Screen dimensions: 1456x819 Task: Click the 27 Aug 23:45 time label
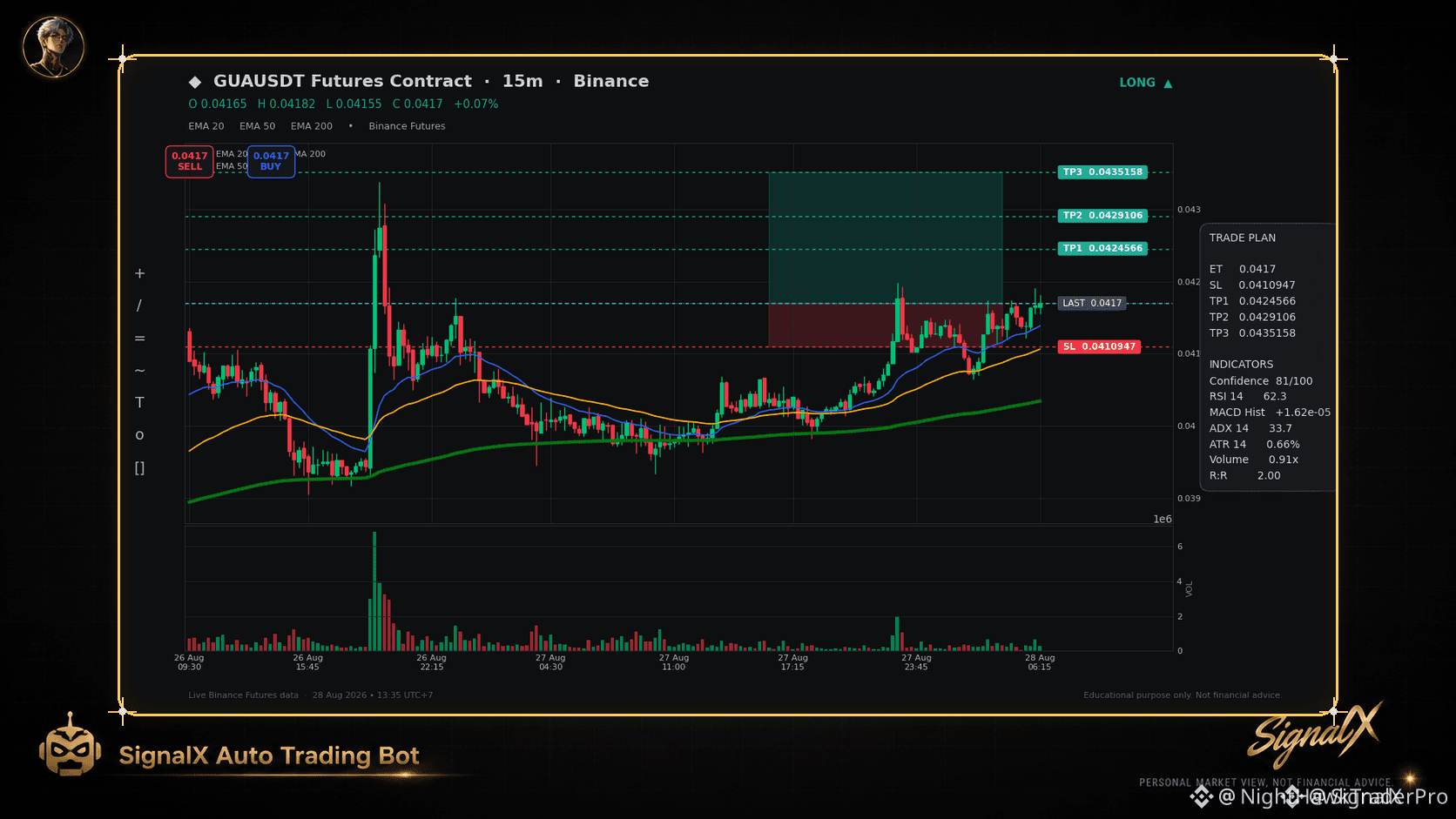[916, 662]
